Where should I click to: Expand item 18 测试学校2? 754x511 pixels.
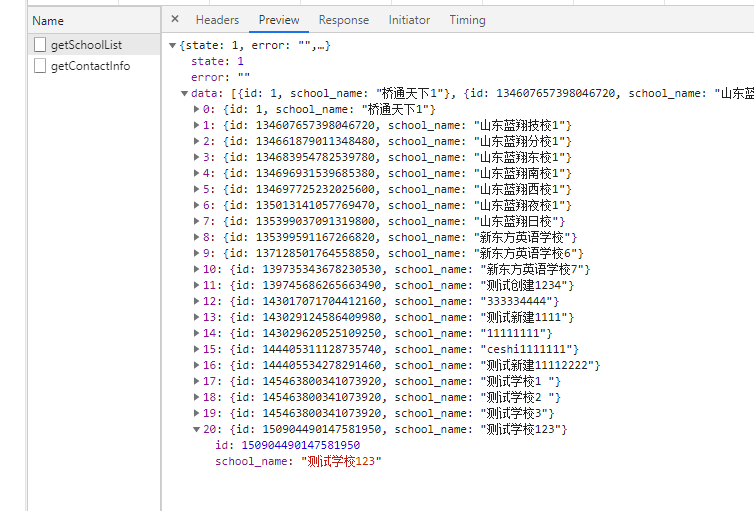point(196,397)
